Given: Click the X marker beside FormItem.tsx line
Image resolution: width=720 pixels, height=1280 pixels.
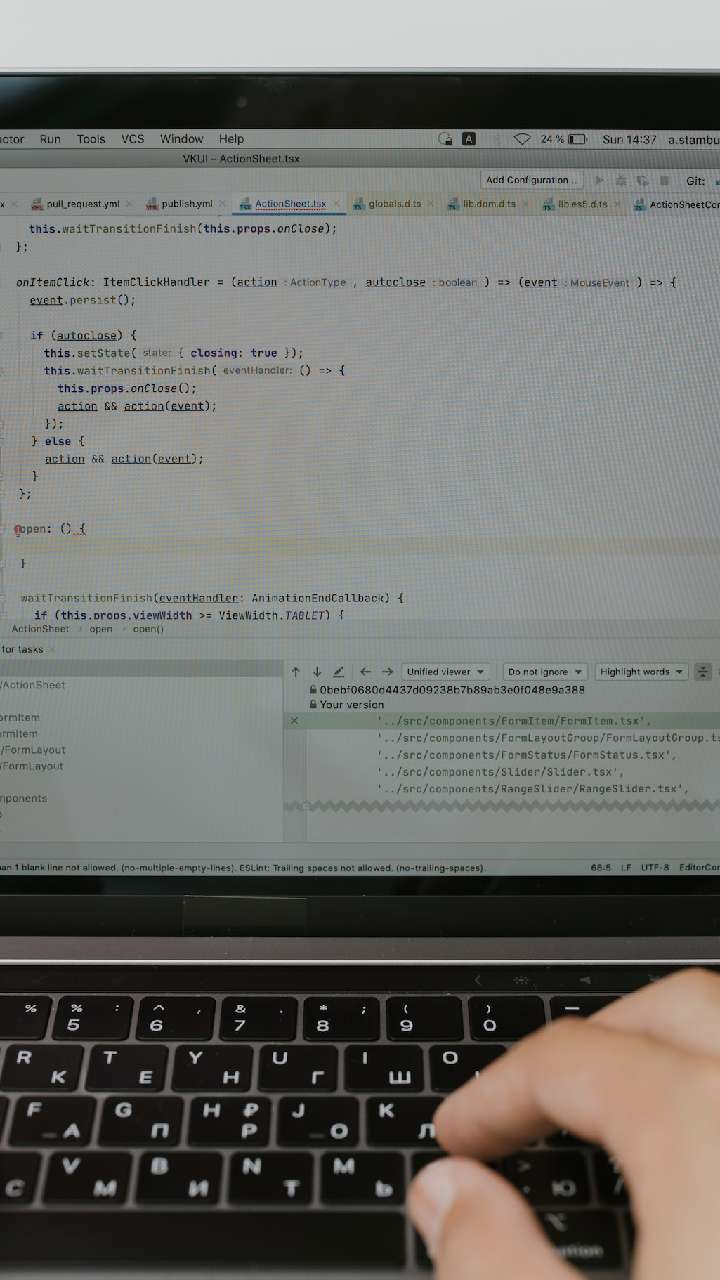Looking at the screenshot, I should click(x=294, y=721).
